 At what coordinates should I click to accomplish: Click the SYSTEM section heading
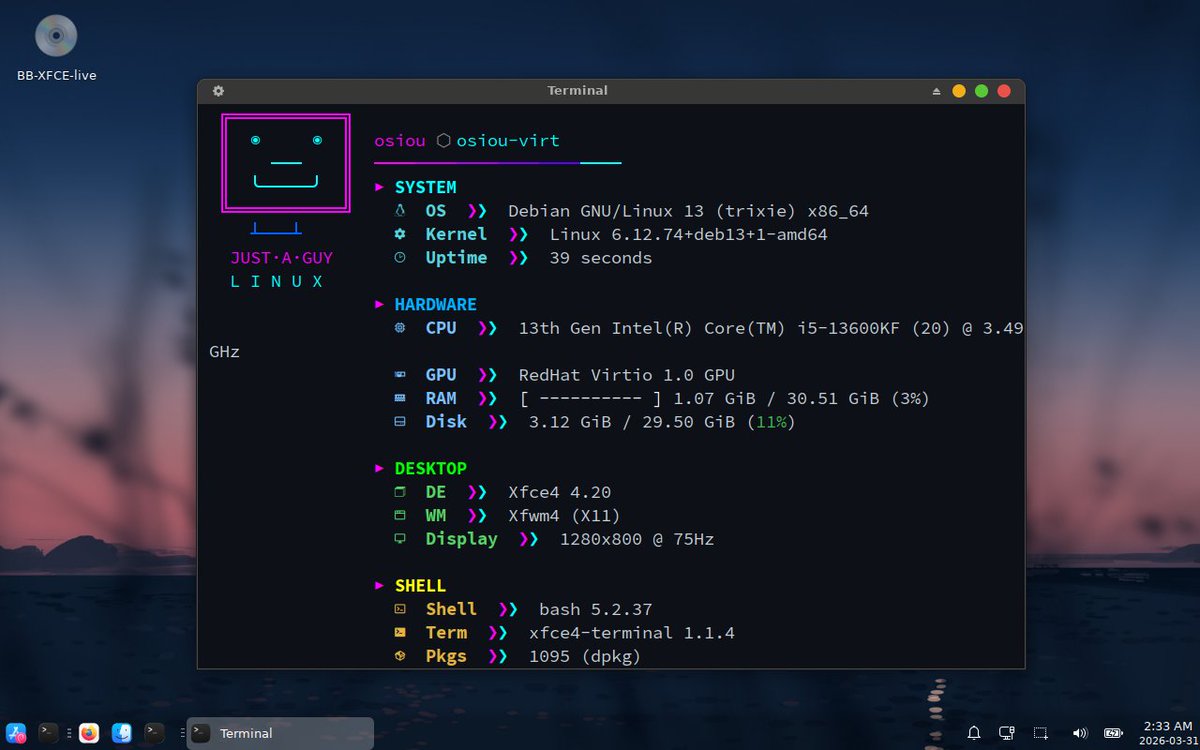425,187
